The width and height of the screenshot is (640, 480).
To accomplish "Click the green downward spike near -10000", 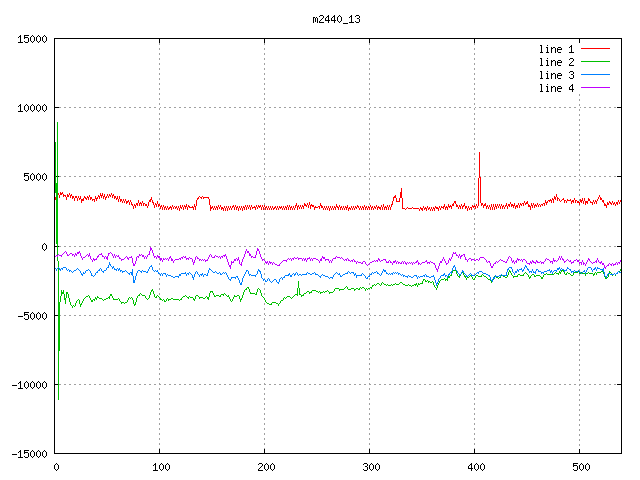I will point(58,390).
